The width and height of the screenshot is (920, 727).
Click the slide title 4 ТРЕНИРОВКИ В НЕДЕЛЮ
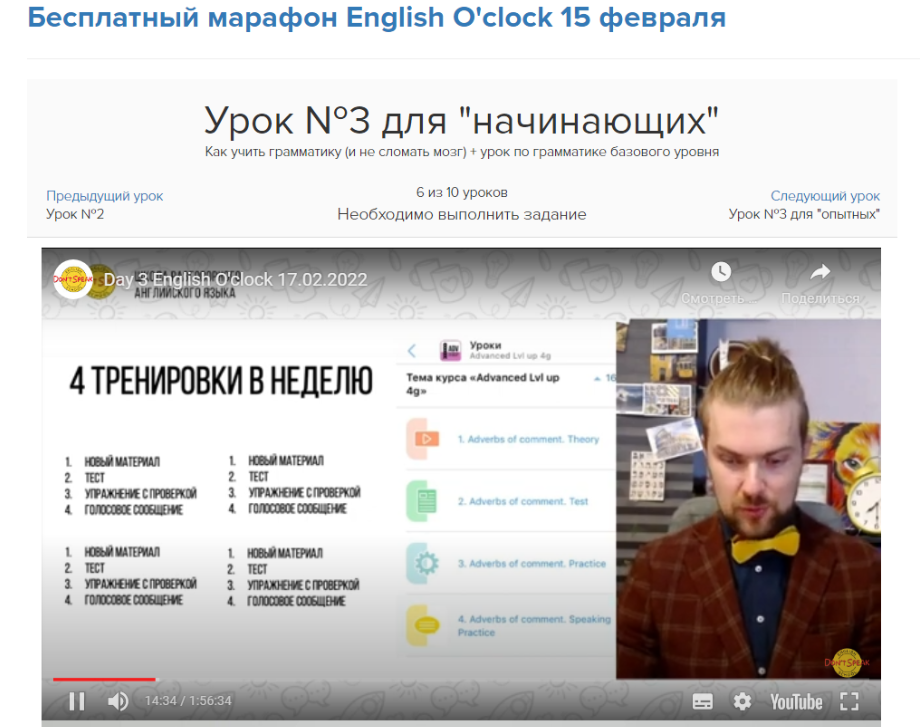pyautogui.click(x=221, y=380)
